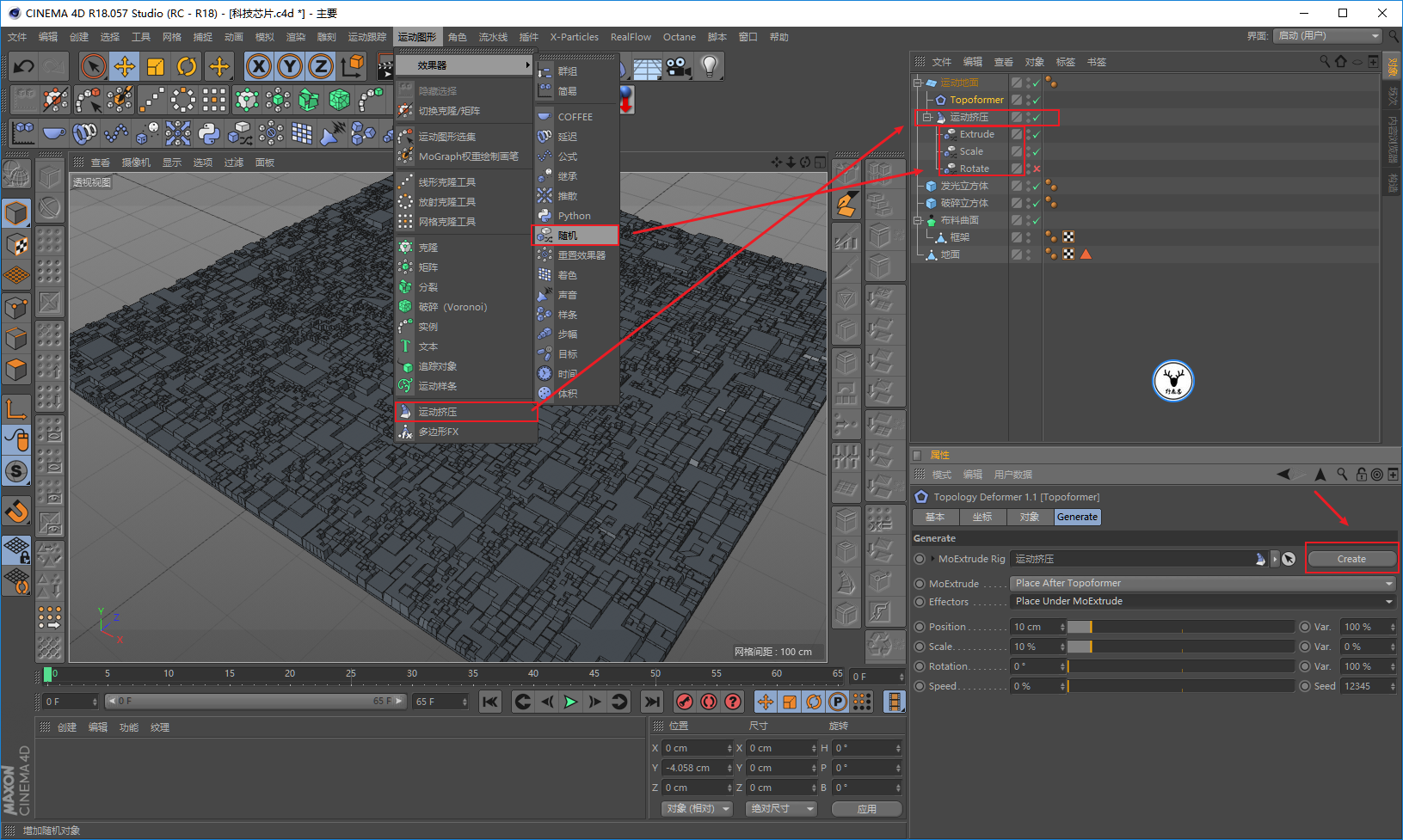Screen dimensions: 1403x840
Task: Open the MoExtrude placement dropdown
Action: pyautogui.click(x=1203, y=583)
